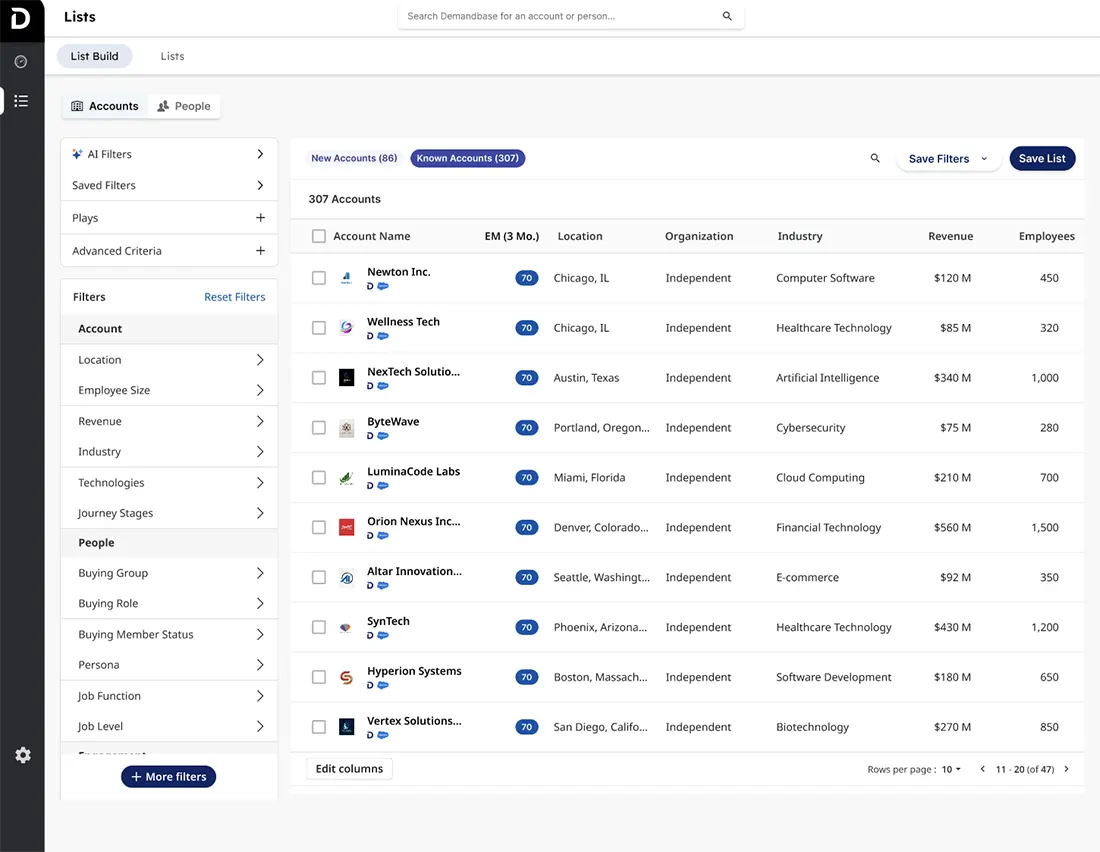Click Orion Nexus Inc red logo
Viewport: 1100px width, 852px height.
coord(347,528)
